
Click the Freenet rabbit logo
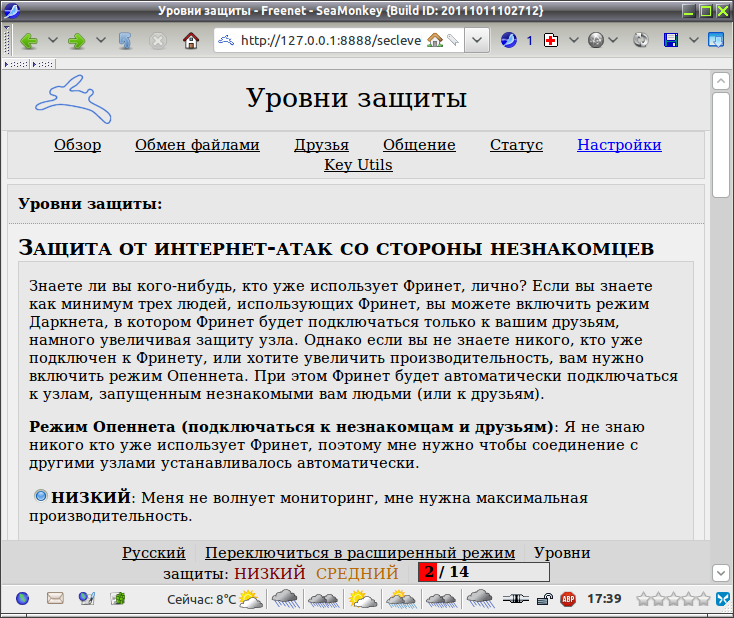(73, 100)
